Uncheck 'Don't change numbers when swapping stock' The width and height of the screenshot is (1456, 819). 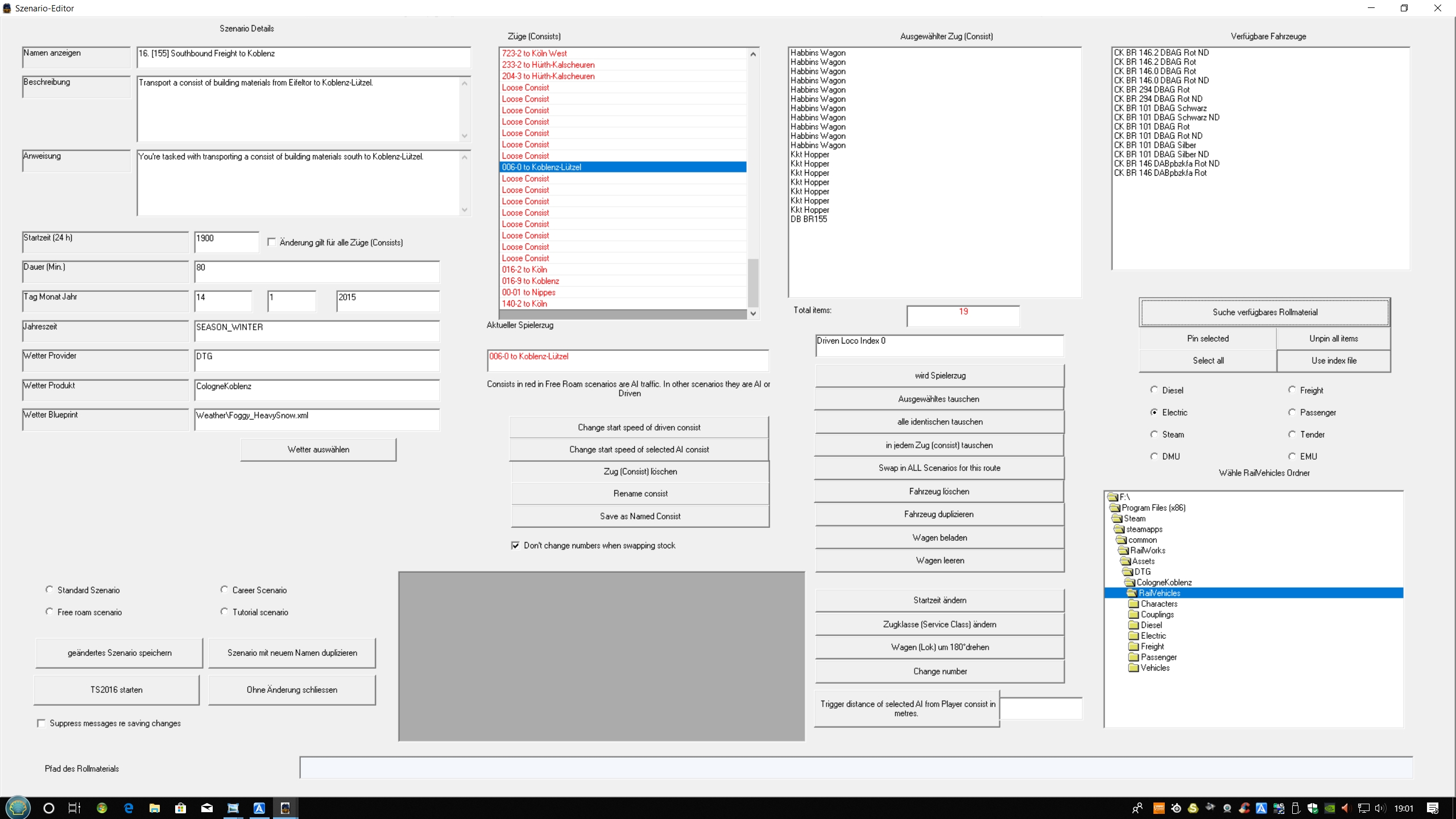tap(515, 545)
